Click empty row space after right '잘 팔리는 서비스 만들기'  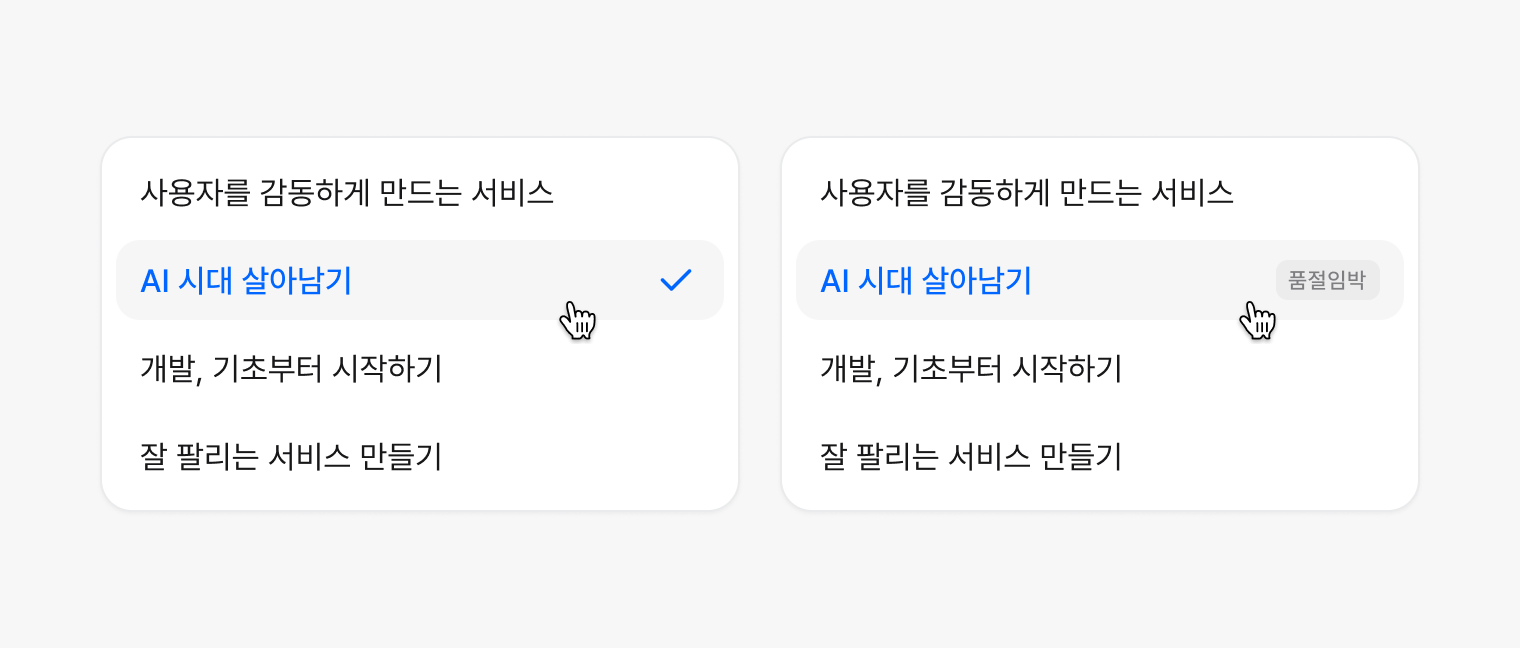coord(1260,457)
